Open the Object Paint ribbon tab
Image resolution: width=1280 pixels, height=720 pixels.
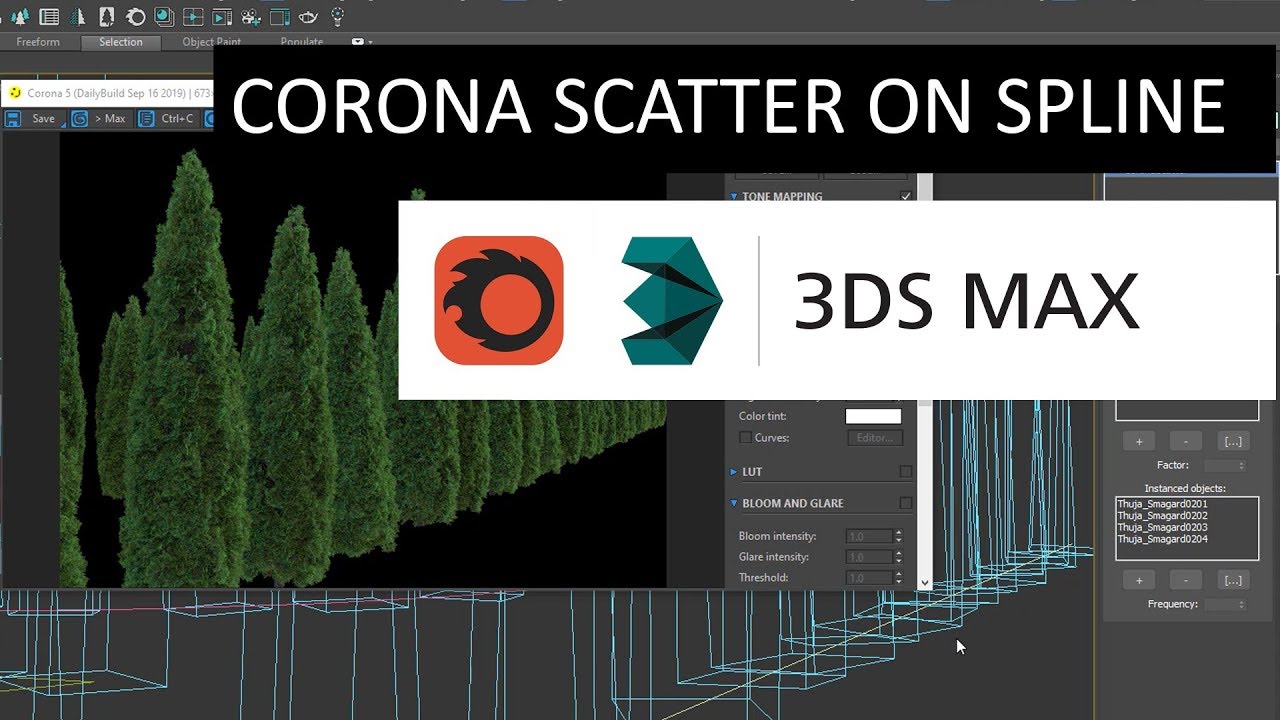(x=212, y=42)
